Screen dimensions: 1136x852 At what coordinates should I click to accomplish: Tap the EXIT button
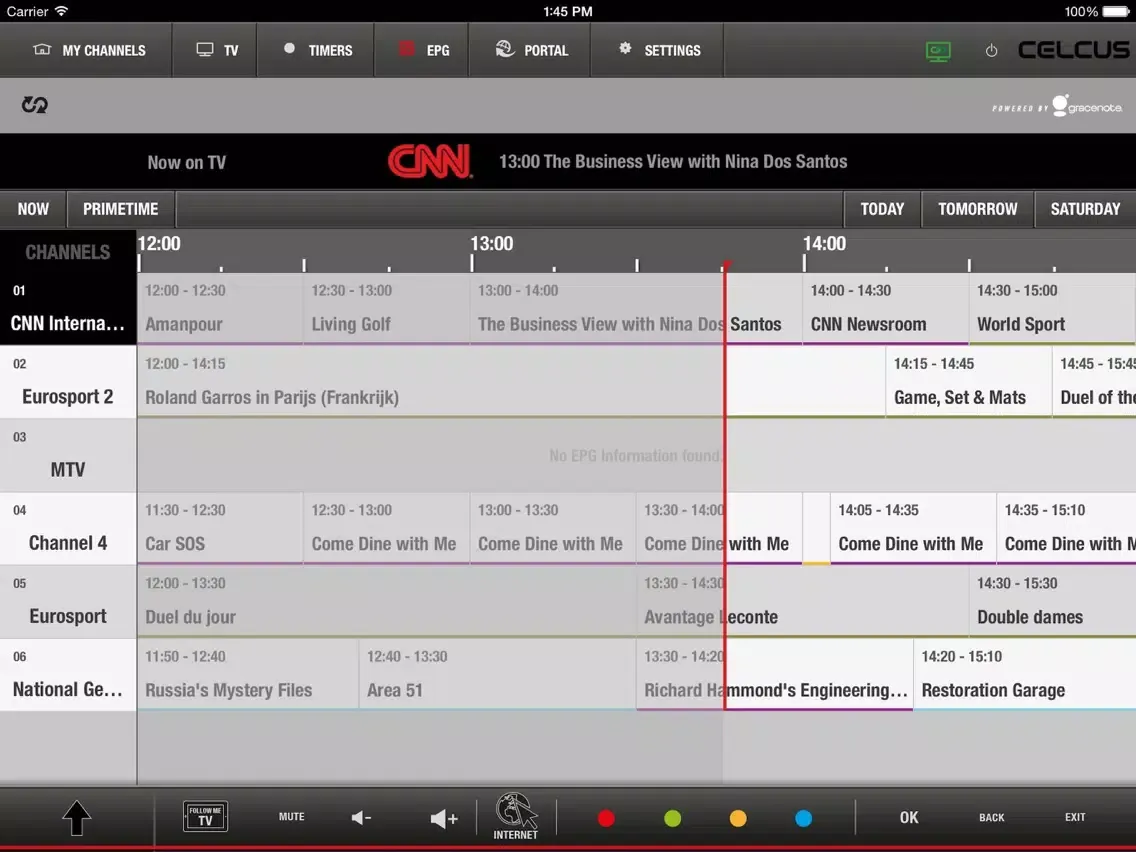click(x=1074, y=817)
